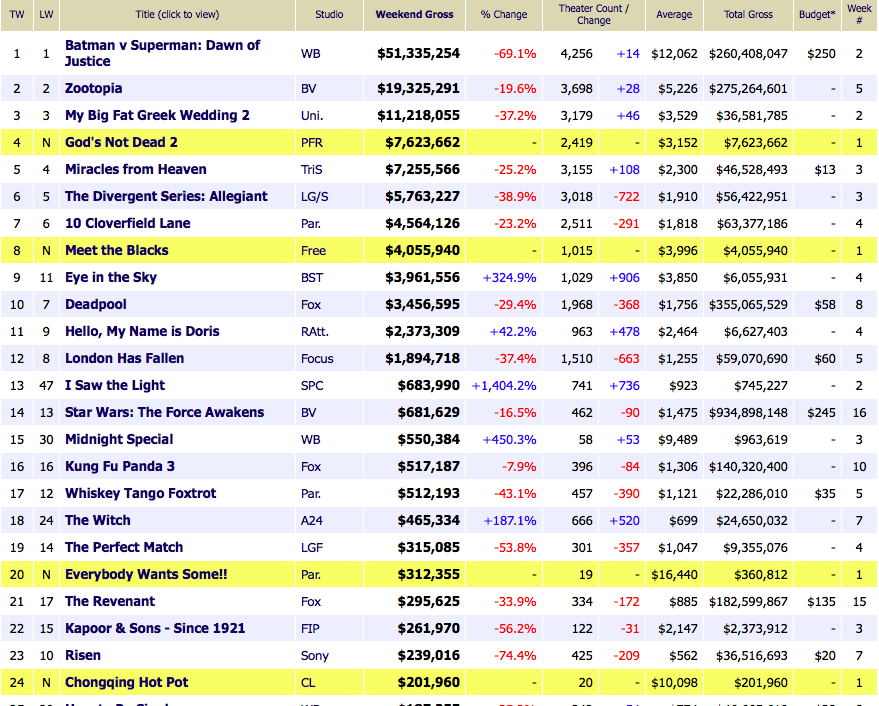Sort by Title column header
Image resolution: width=879 pixels, height=706 pixels.
coord(177,15)
